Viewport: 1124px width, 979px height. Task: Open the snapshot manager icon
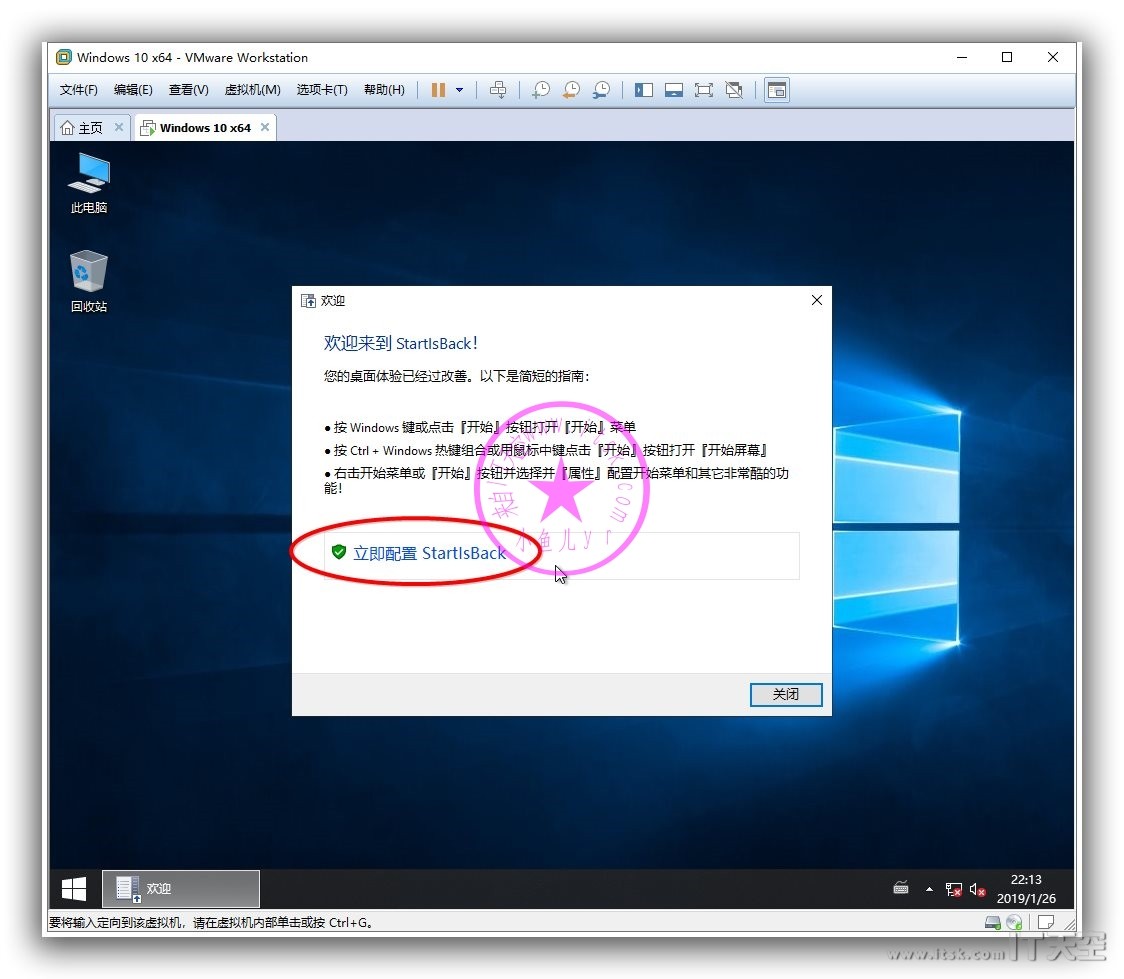tap(601, 90)
